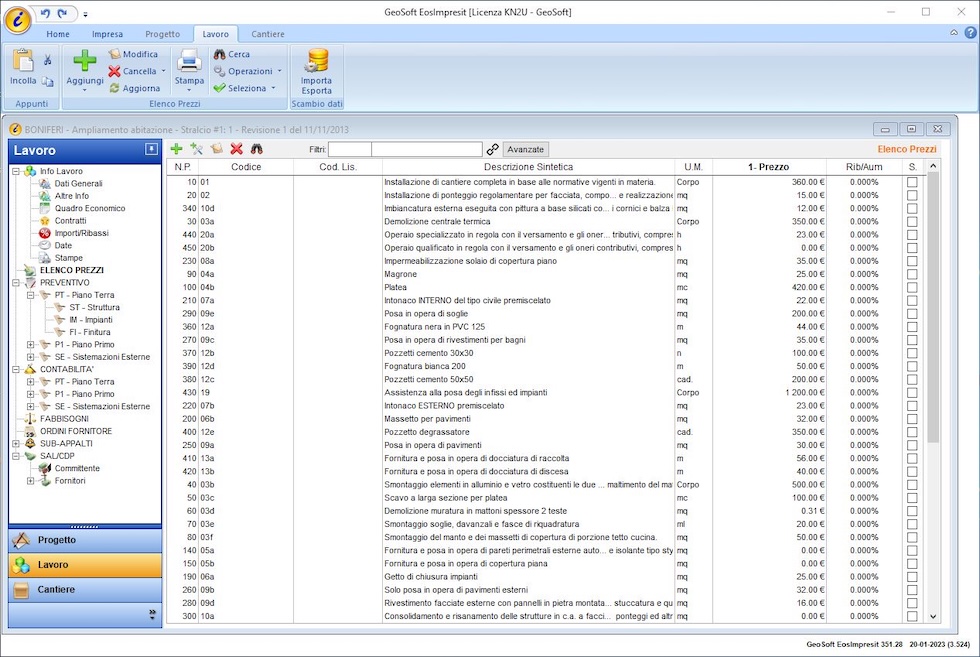Click the red X delete icon in grid toolbar
This screenshot has height=657, width=980.
pyautogui.click(x=237, y=149)
